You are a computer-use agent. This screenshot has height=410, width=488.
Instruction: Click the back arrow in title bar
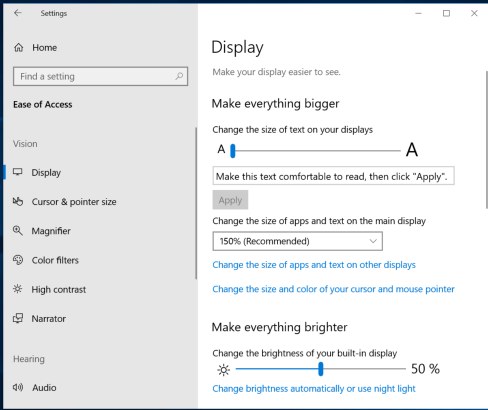(x=18, y=13)
